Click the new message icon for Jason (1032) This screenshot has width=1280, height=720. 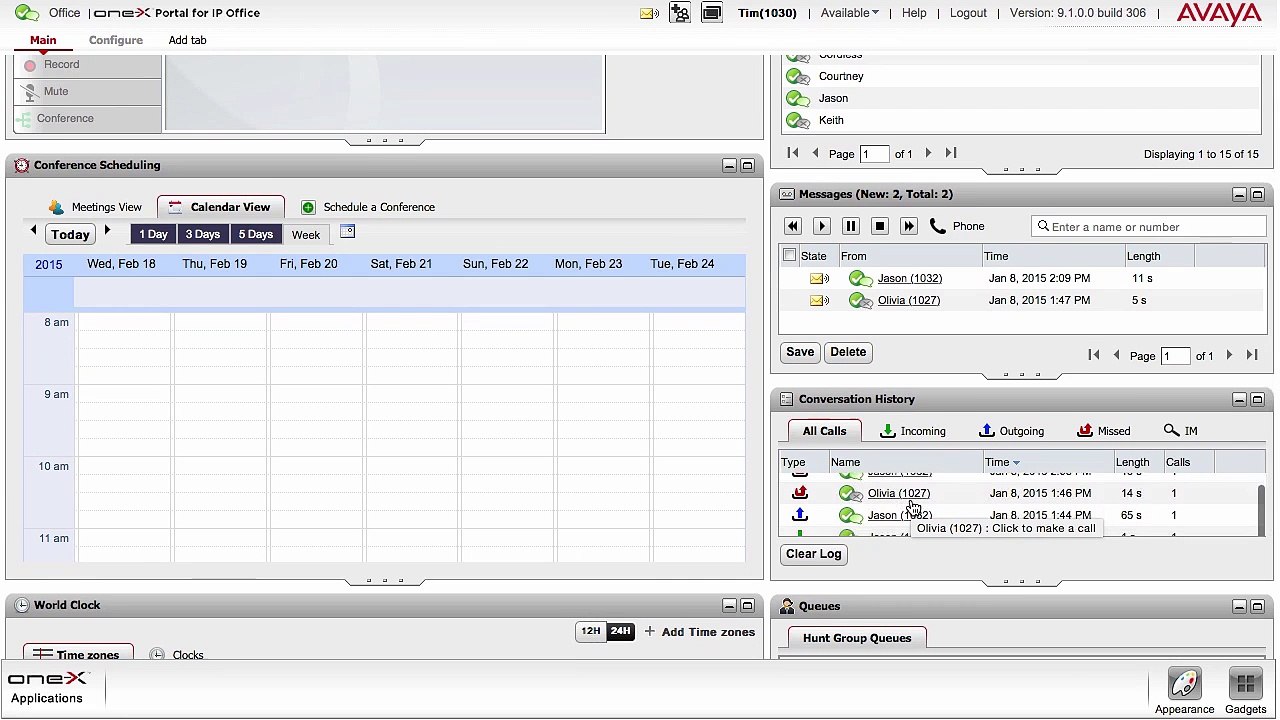click(819, 278)
